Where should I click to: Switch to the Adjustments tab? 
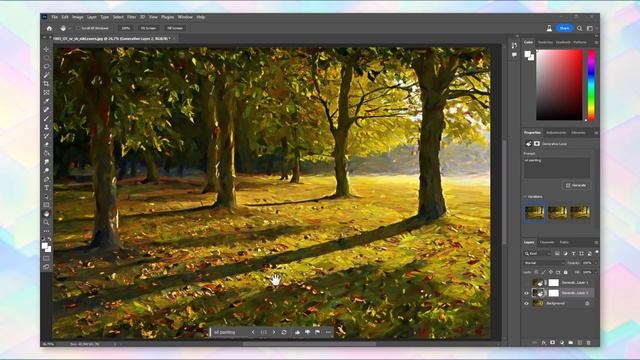pos(556,133)
